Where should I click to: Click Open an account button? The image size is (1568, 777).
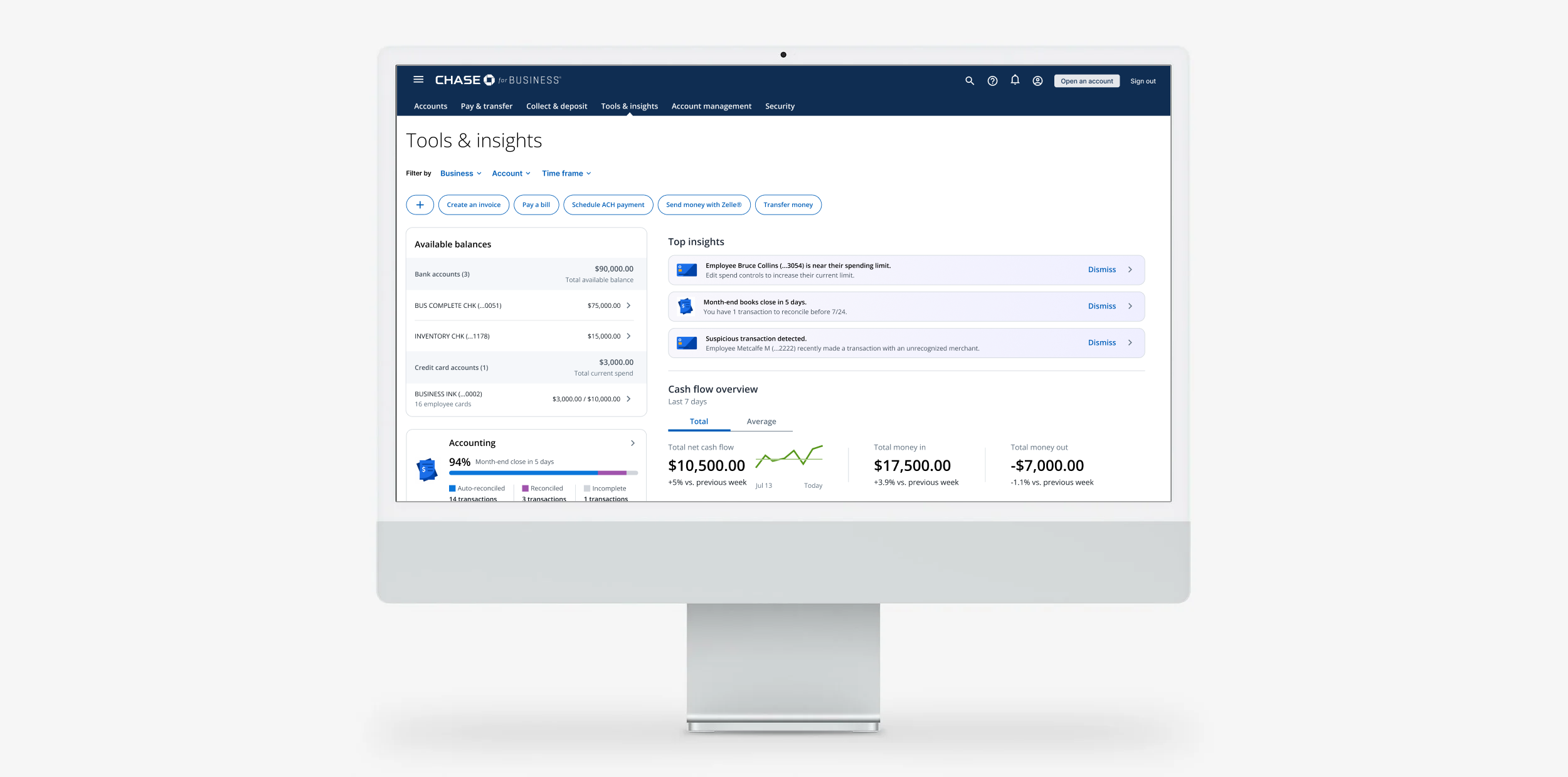[x=1086, y=82]
